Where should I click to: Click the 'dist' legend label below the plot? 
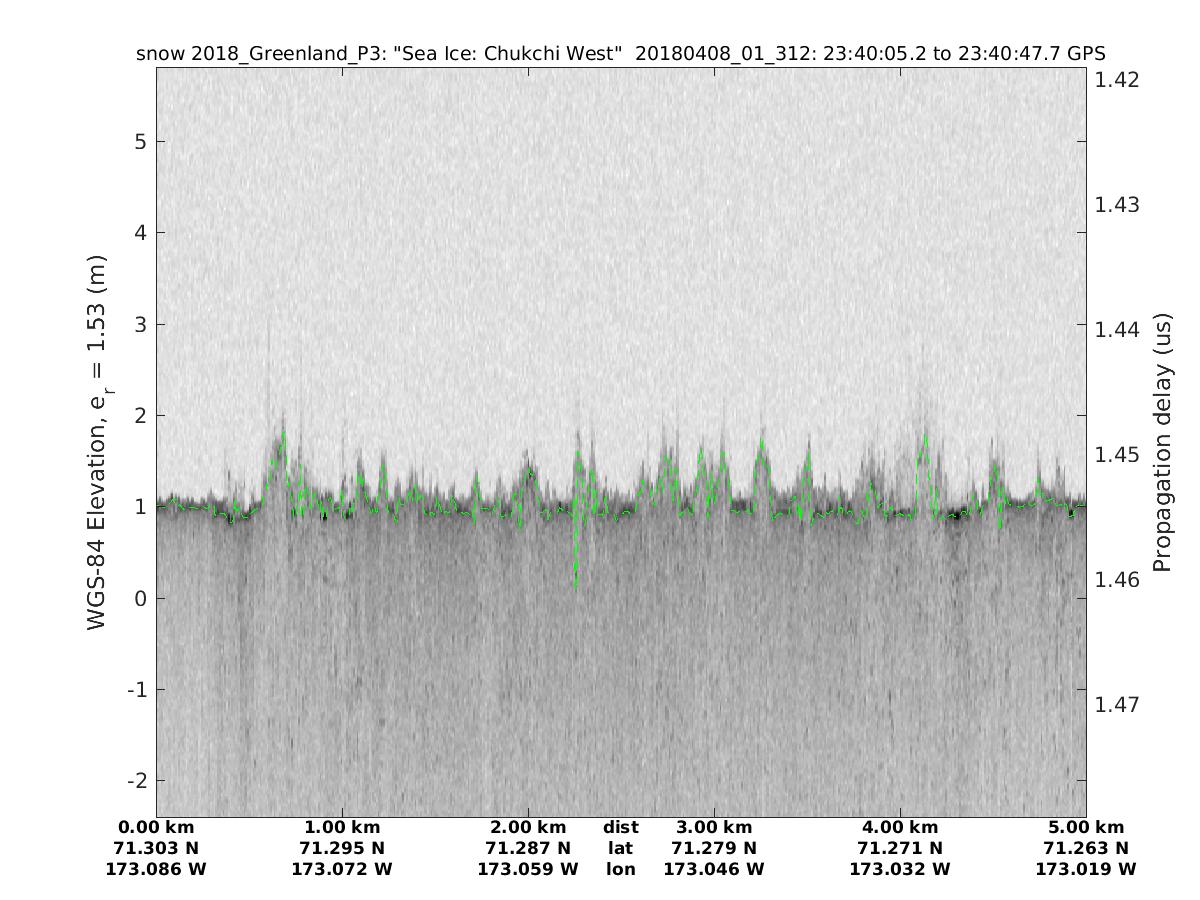pos(621,828)
